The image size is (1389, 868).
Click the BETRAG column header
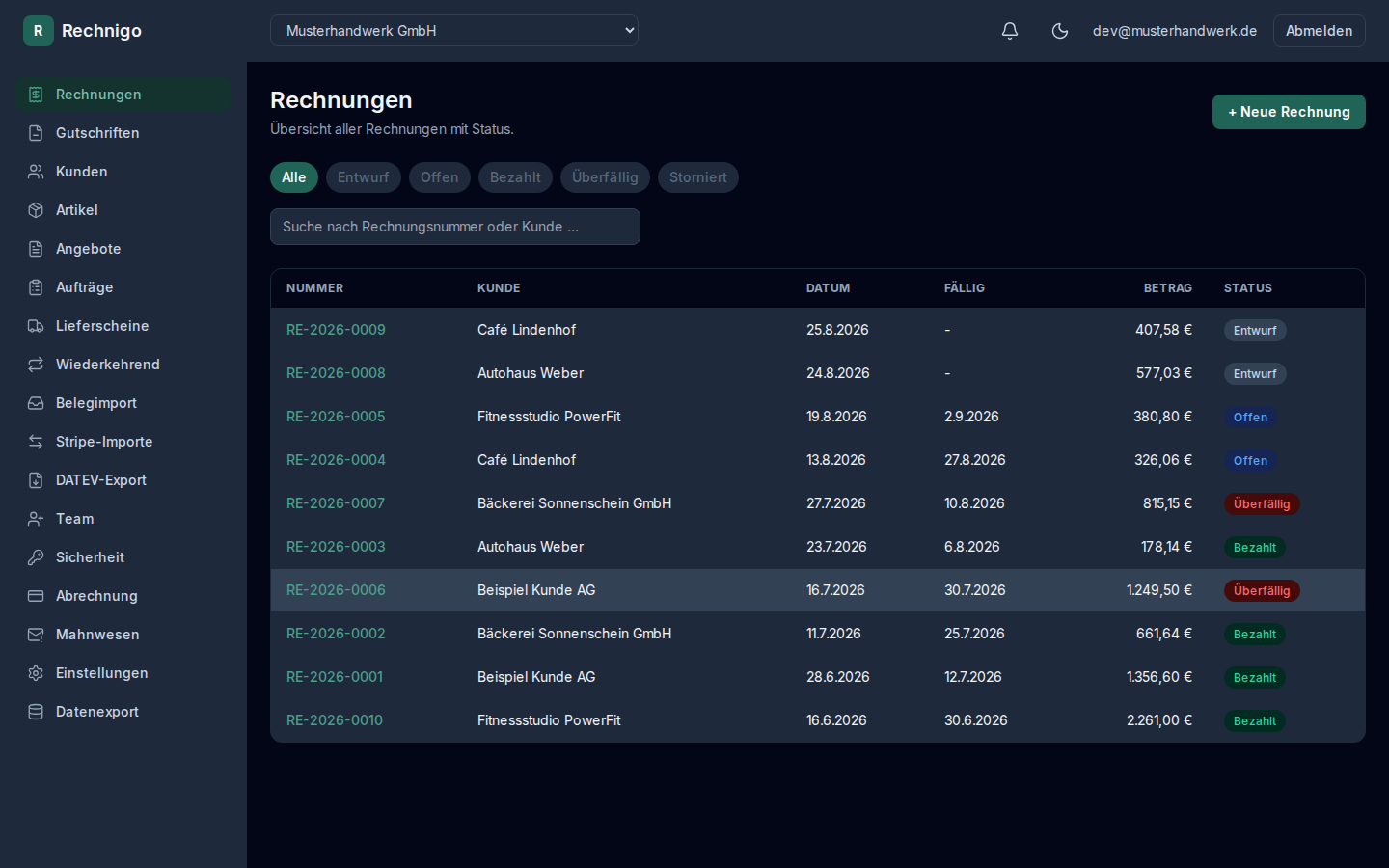pyautogui.click(x=1168, y=288)
